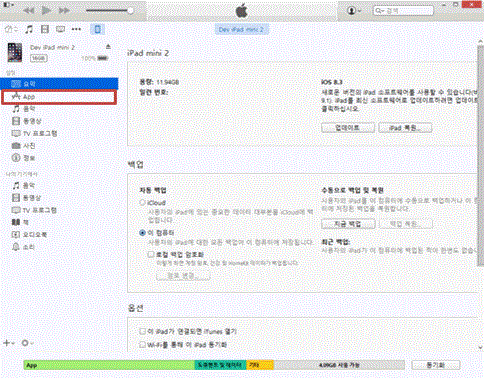484x378 pixels.
Task: Select App in the device sidebar
Action: (59, 97)
